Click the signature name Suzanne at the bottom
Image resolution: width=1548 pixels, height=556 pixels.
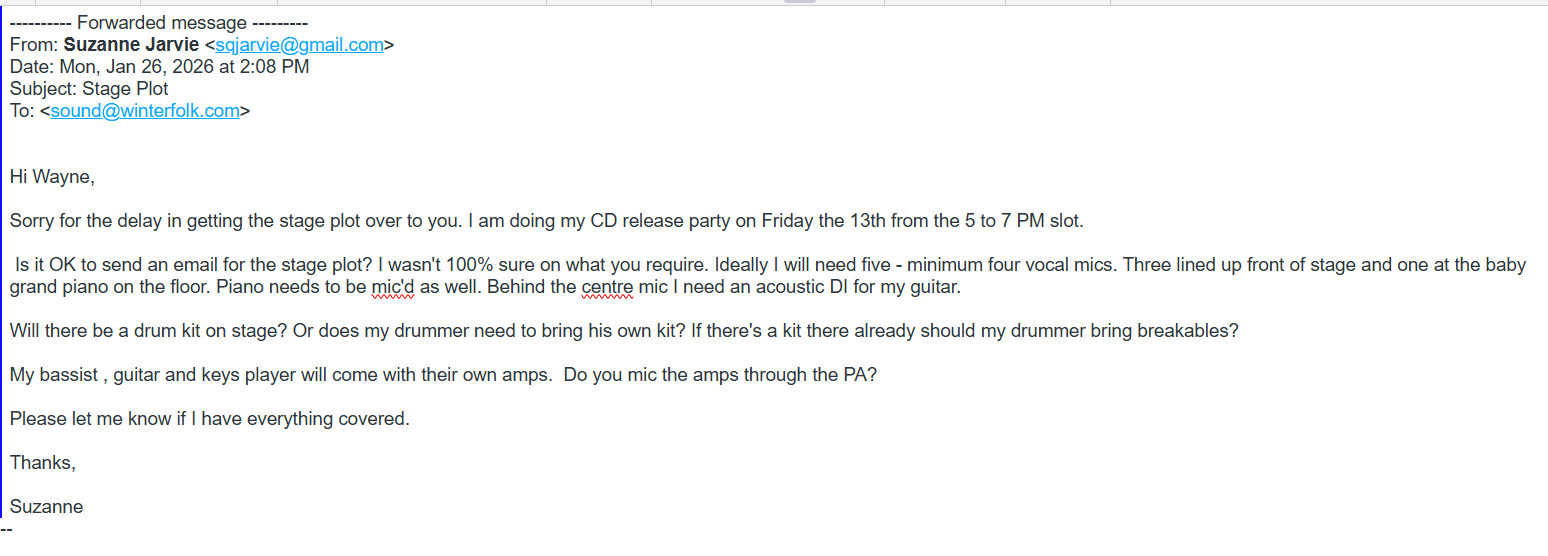[46, 507]
